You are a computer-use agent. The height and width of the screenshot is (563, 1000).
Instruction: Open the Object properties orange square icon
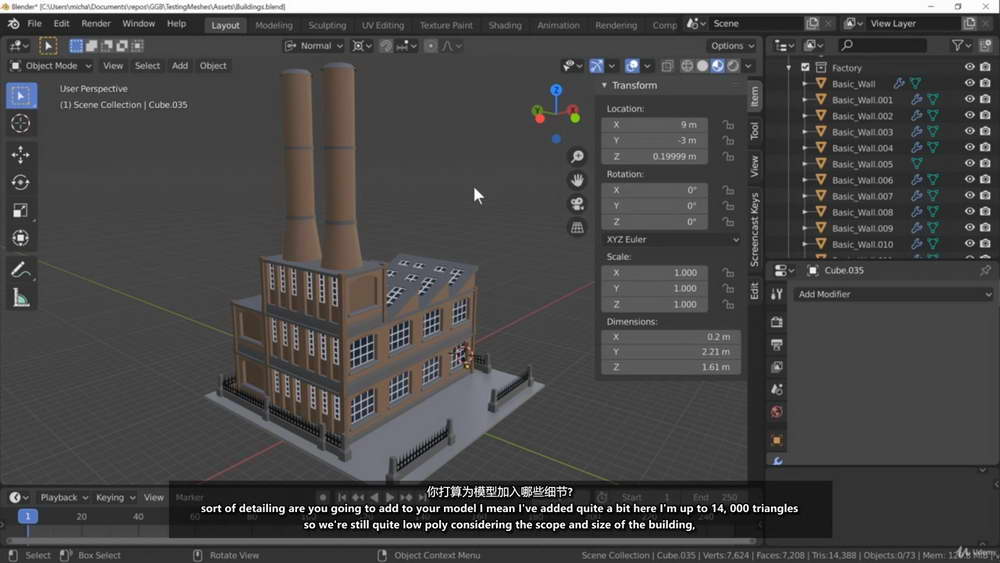pyautogui.click(x=777, y=440)
